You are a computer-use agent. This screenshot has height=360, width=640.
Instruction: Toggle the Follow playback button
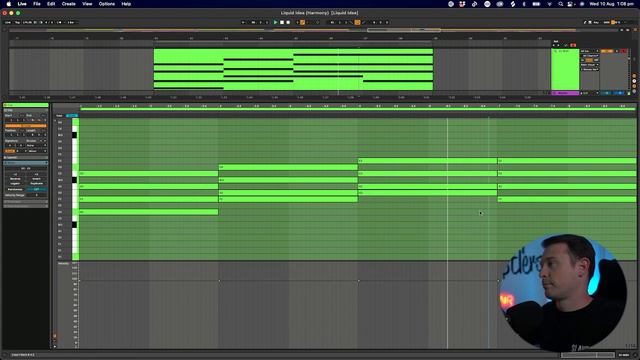click(243, 22)
